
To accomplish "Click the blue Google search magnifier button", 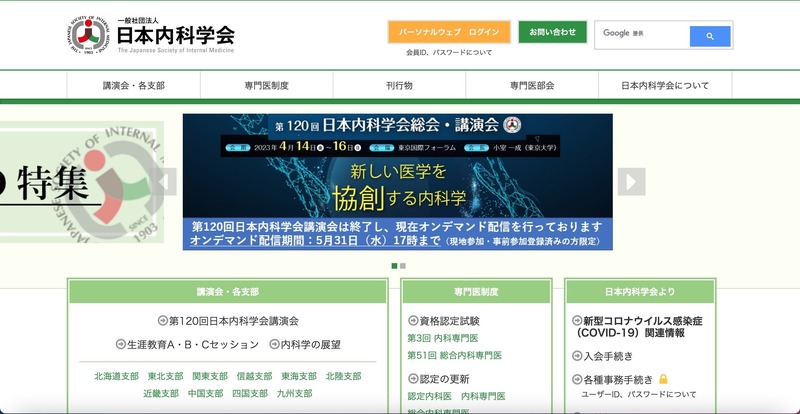I will [x=710, y=35].
